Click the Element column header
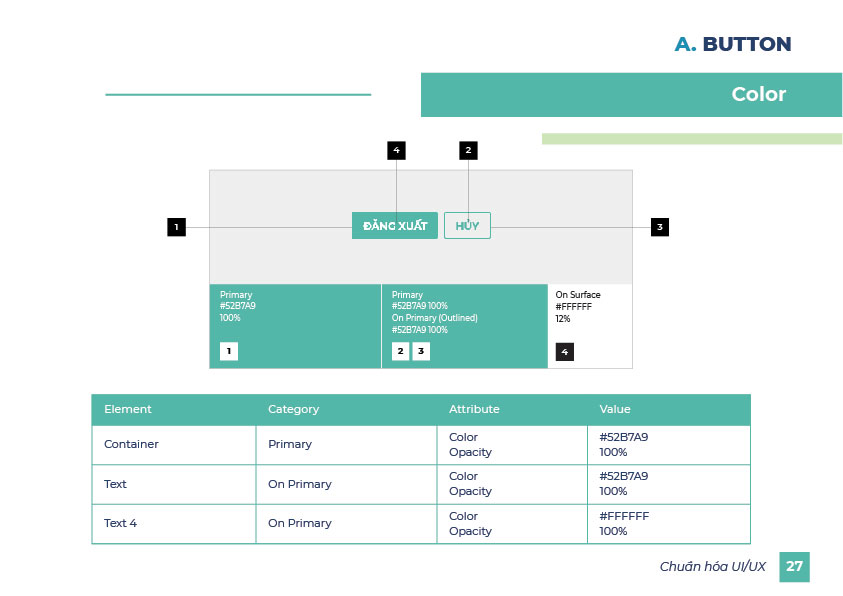Image resolution: width=843 pixels, height=596 pixels. click(128, 409)
